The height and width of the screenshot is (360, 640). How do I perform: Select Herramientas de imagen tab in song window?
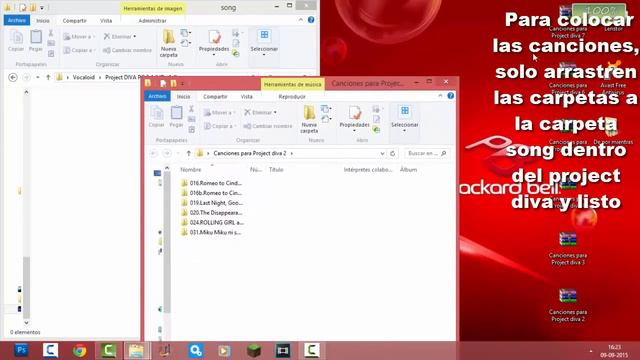coord(153,8)
